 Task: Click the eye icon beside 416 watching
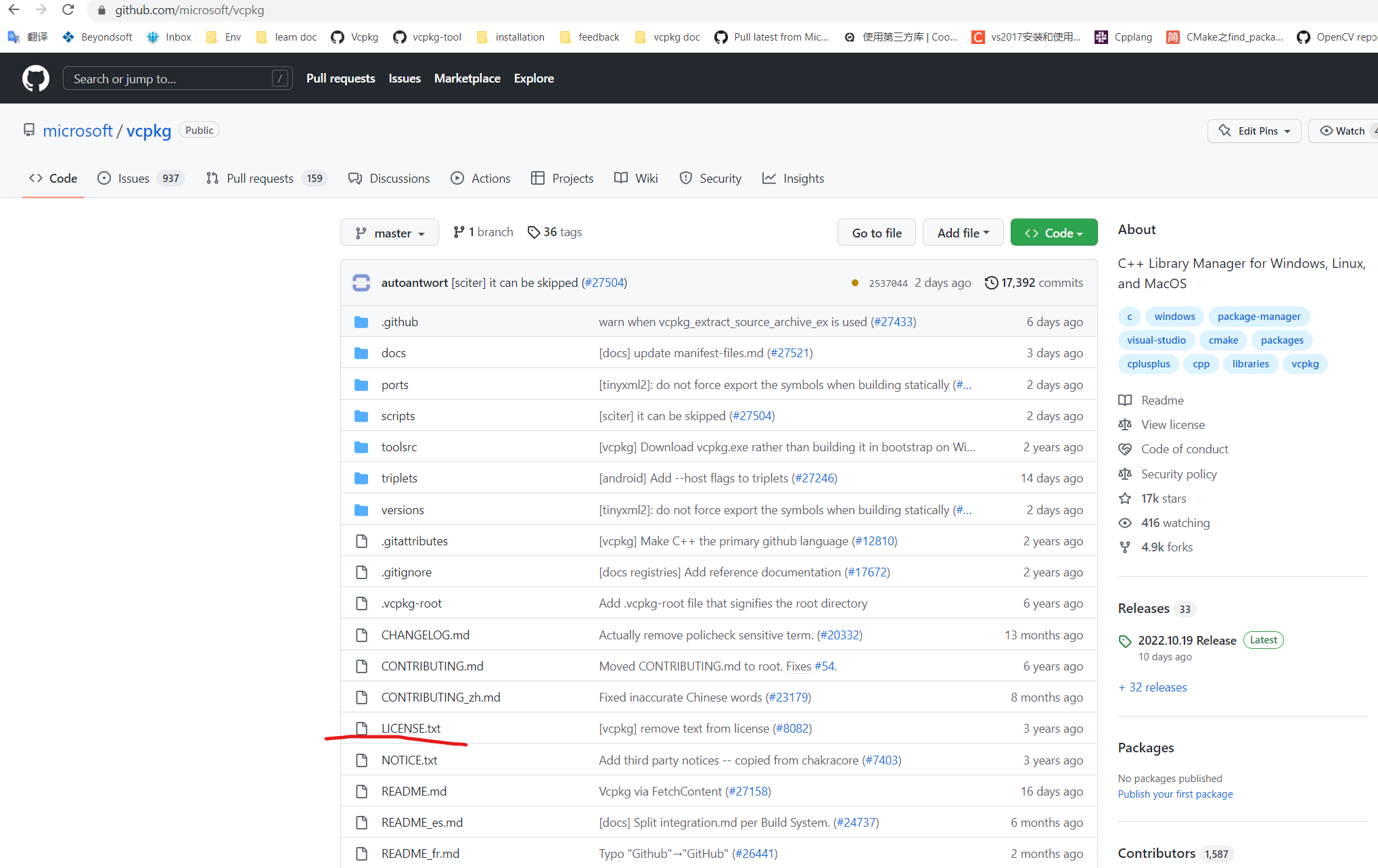1124,522
